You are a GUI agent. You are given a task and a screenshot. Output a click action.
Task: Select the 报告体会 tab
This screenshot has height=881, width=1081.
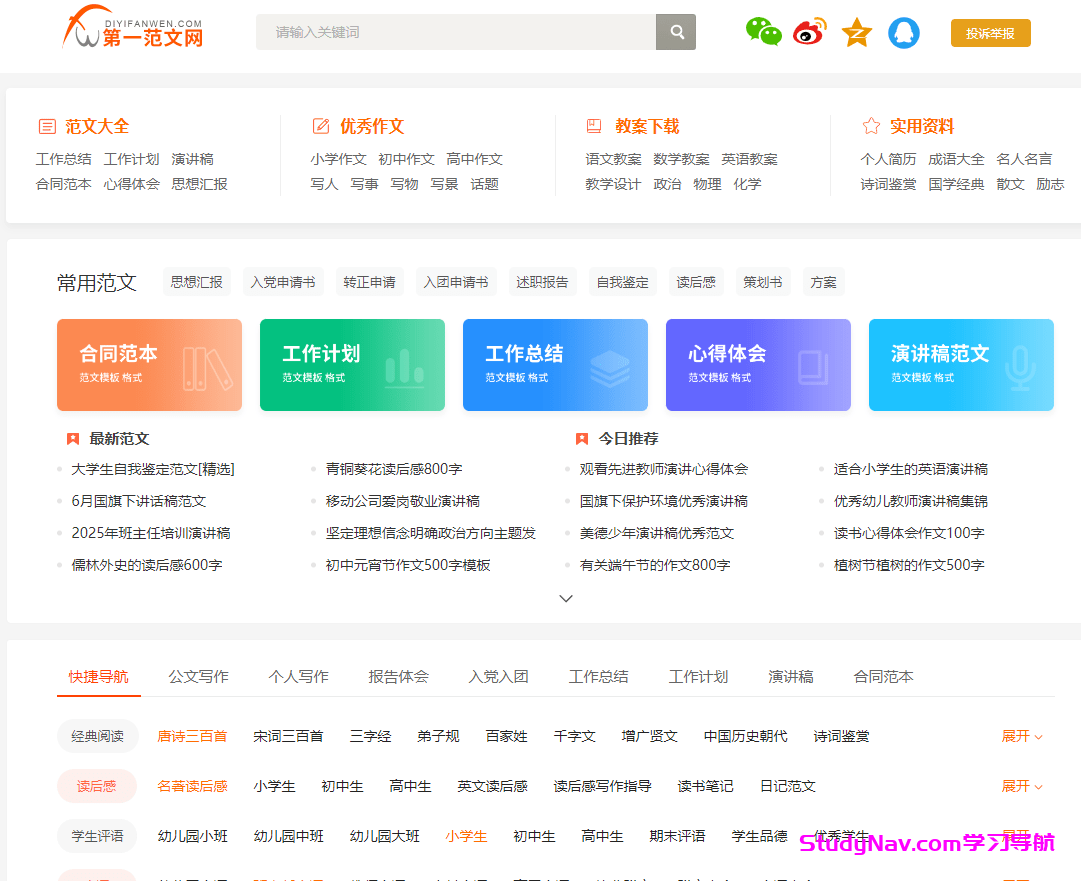pyautogui.click(x=398, y=677)
